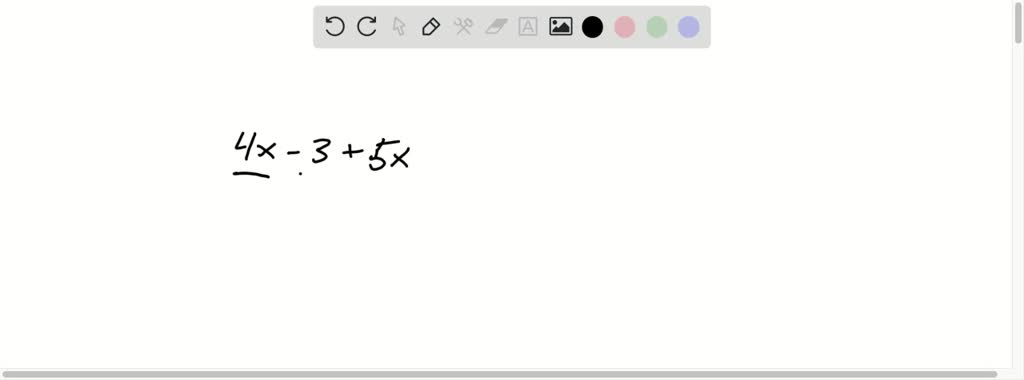Insert an image with picture icon

pos(560,27)
